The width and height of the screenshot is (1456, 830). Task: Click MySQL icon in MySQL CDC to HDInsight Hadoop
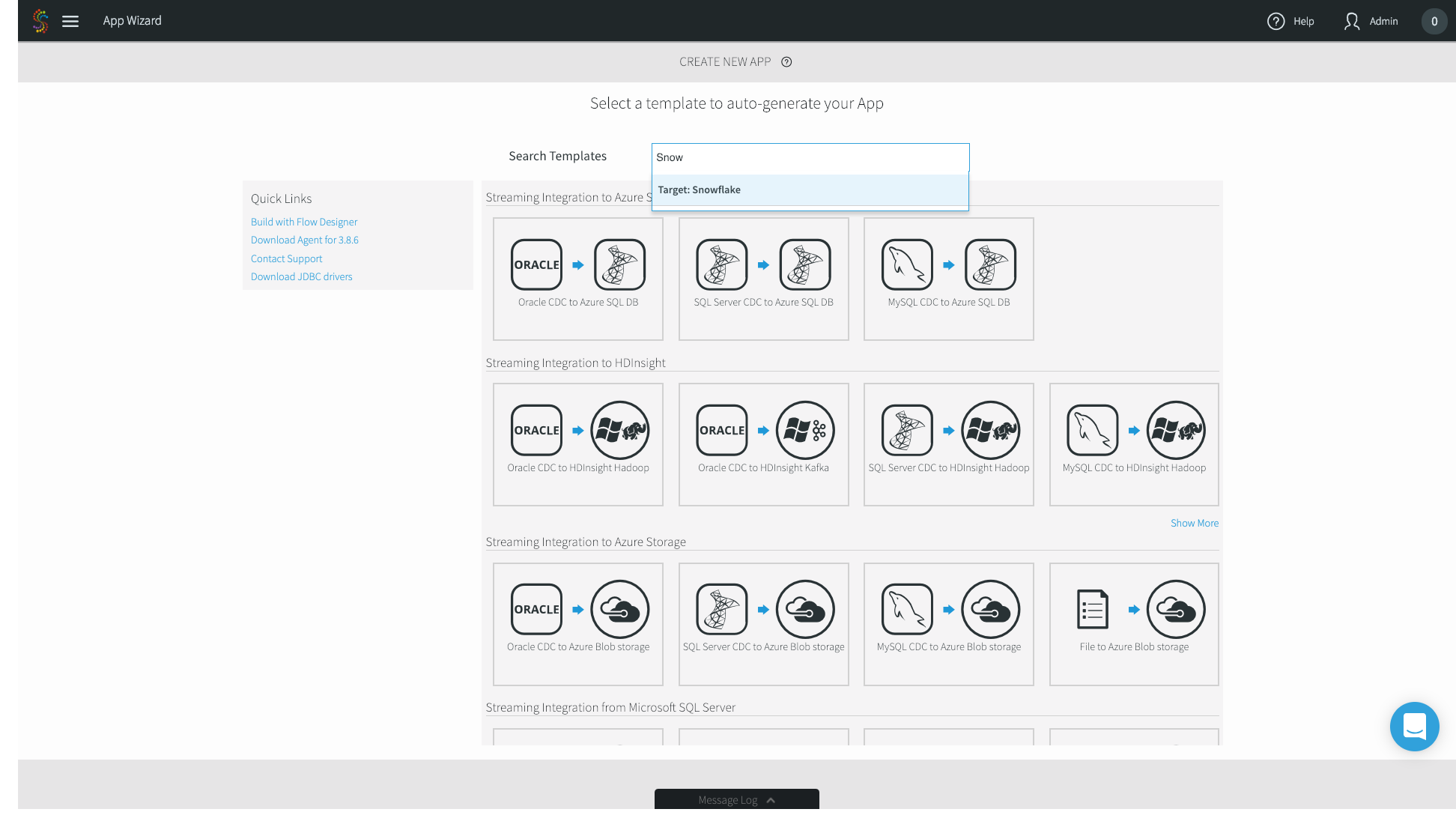click(1093, 430)
